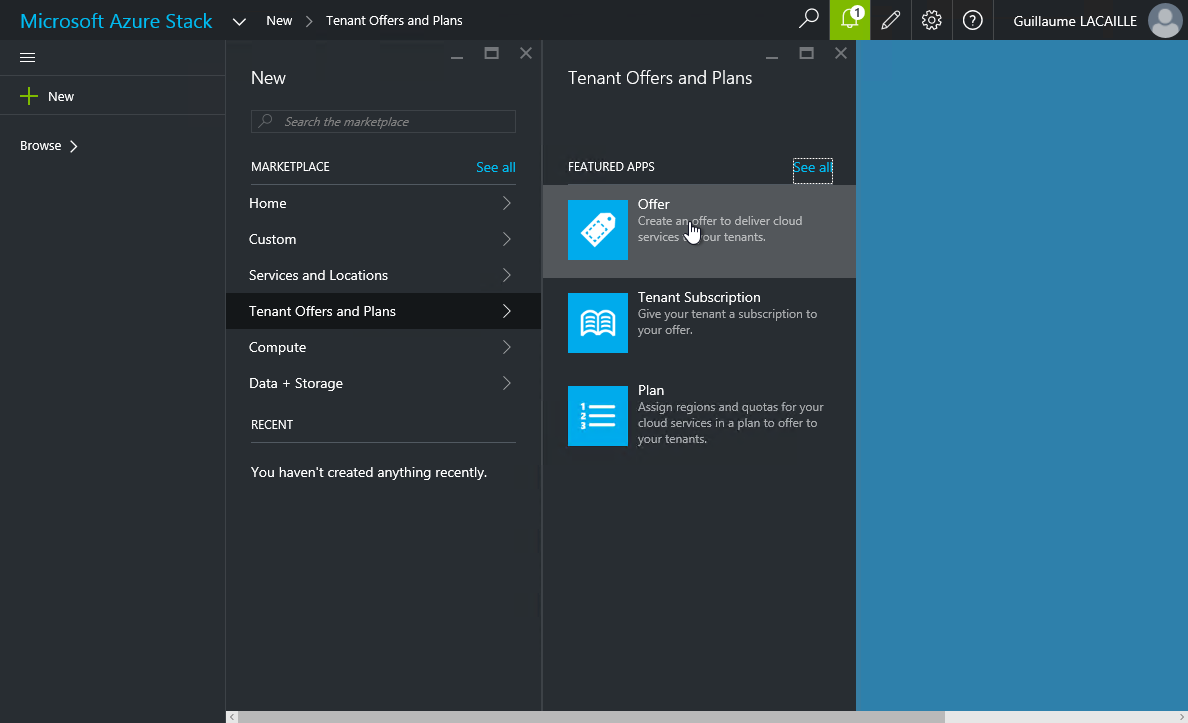
Task: Click Guillaume LACAILLE account name
Action: [1074, 21]
